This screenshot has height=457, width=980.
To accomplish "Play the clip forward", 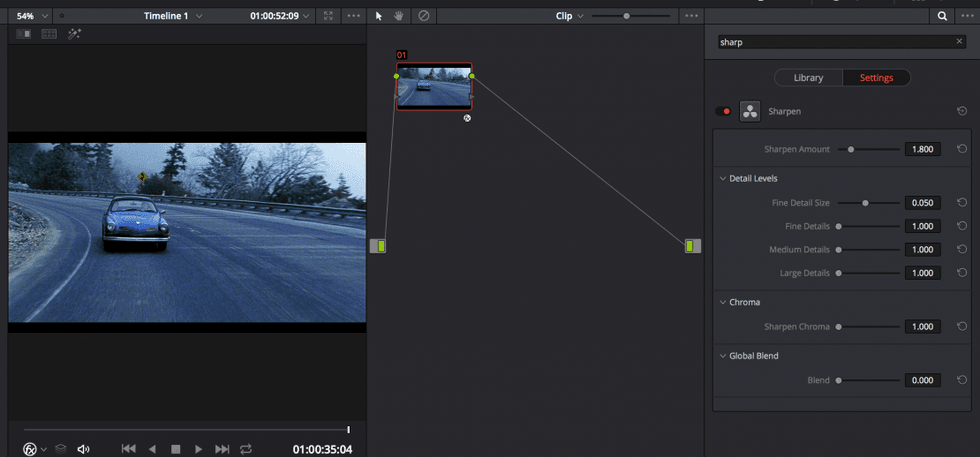I will pyautogui.click(x=199, y=449).
